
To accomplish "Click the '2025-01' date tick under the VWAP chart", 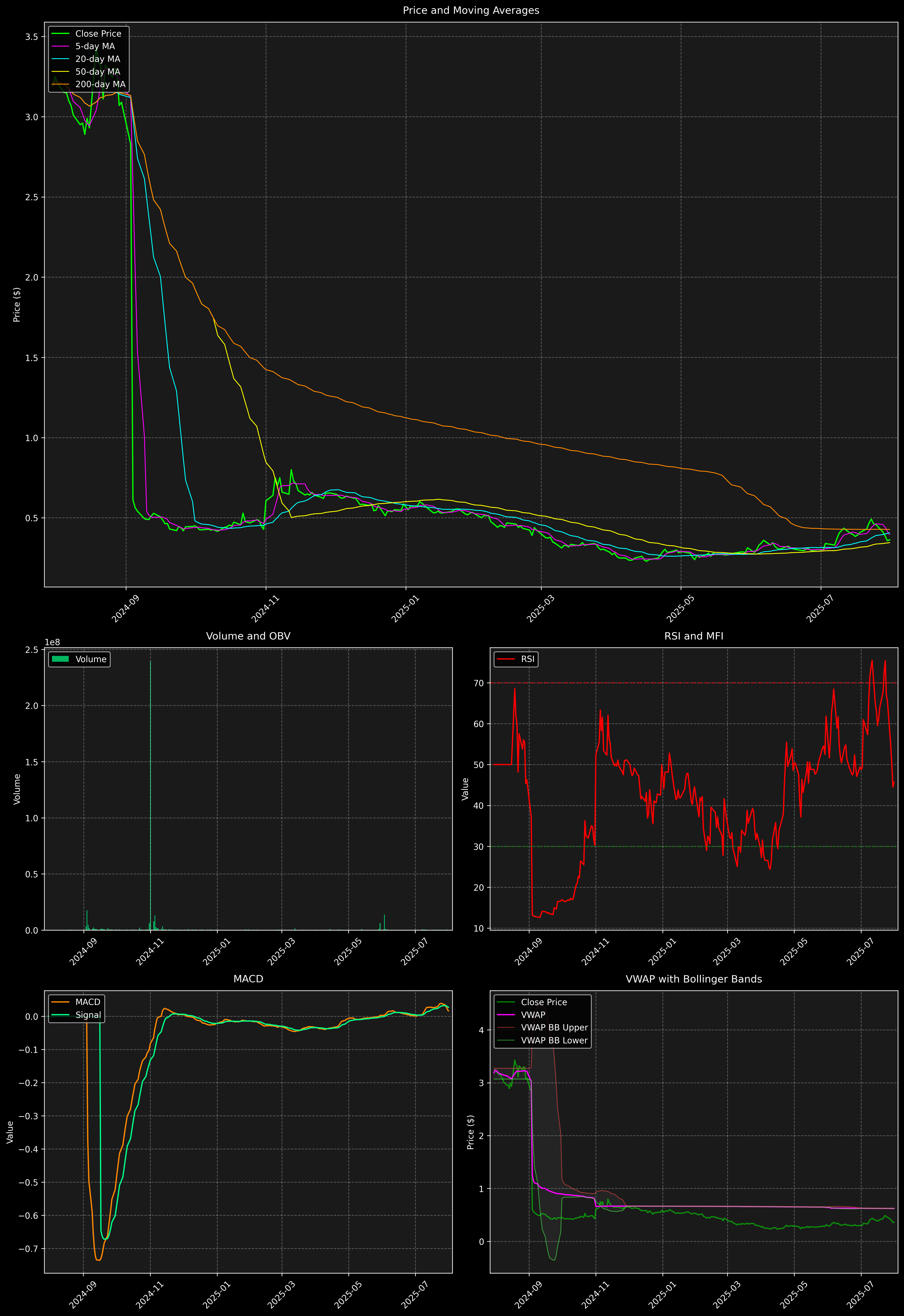I will 662,1295.
